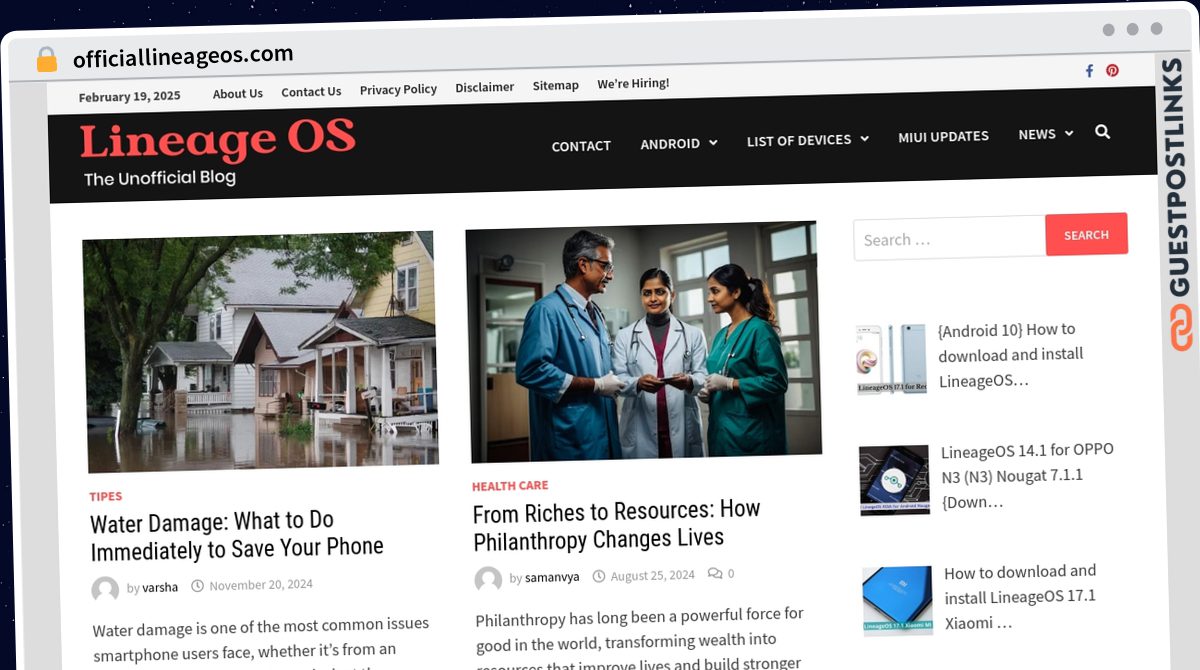View author samanvya's posts
The height and width of the screenshot is (670, 1200).
(x=552, y=578)
